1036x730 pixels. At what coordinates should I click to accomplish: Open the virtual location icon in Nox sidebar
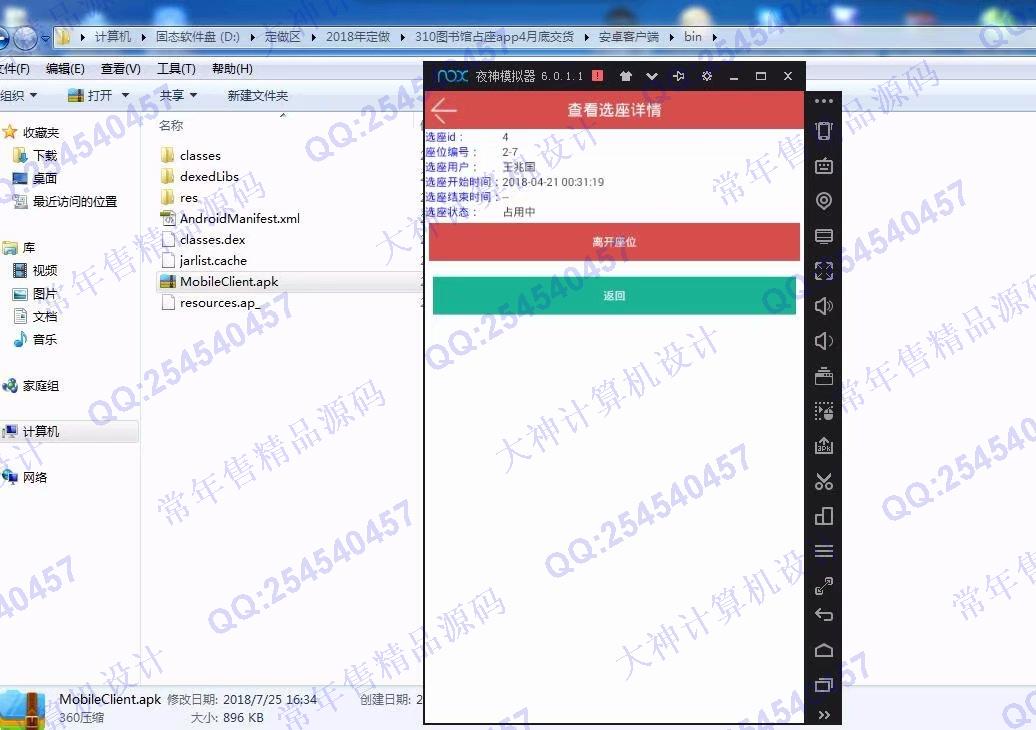tap(824, 201)
